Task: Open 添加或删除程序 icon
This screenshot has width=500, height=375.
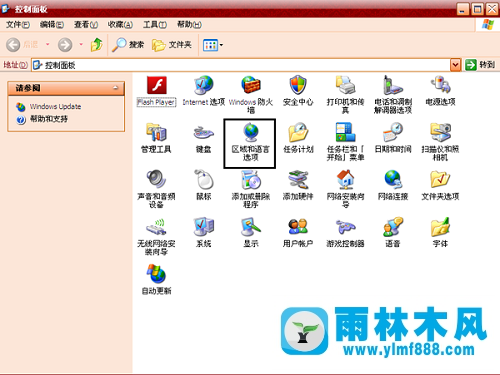Action: point(251,189)
